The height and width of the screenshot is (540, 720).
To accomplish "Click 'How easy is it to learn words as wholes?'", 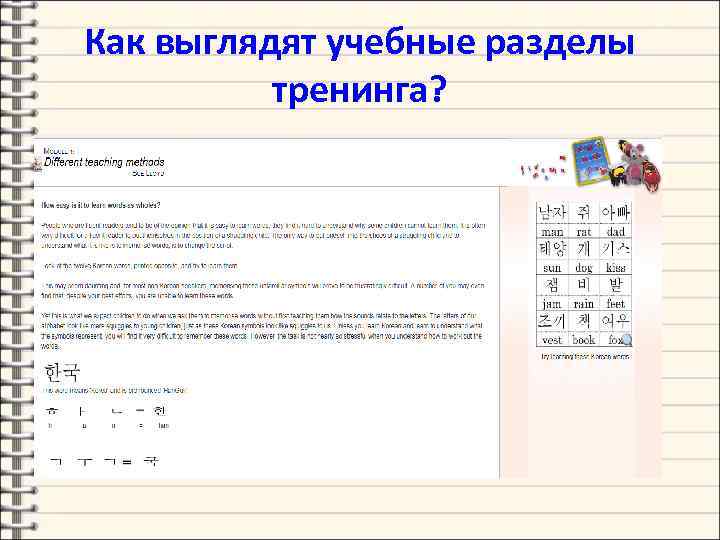I will click(101, 205).
